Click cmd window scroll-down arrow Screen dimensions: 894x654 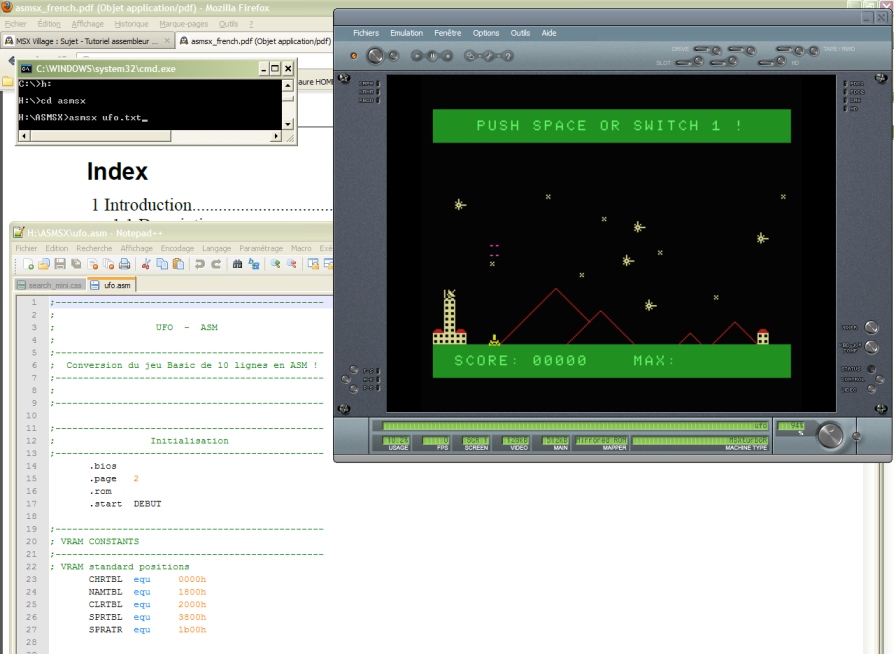click(288, 124)
